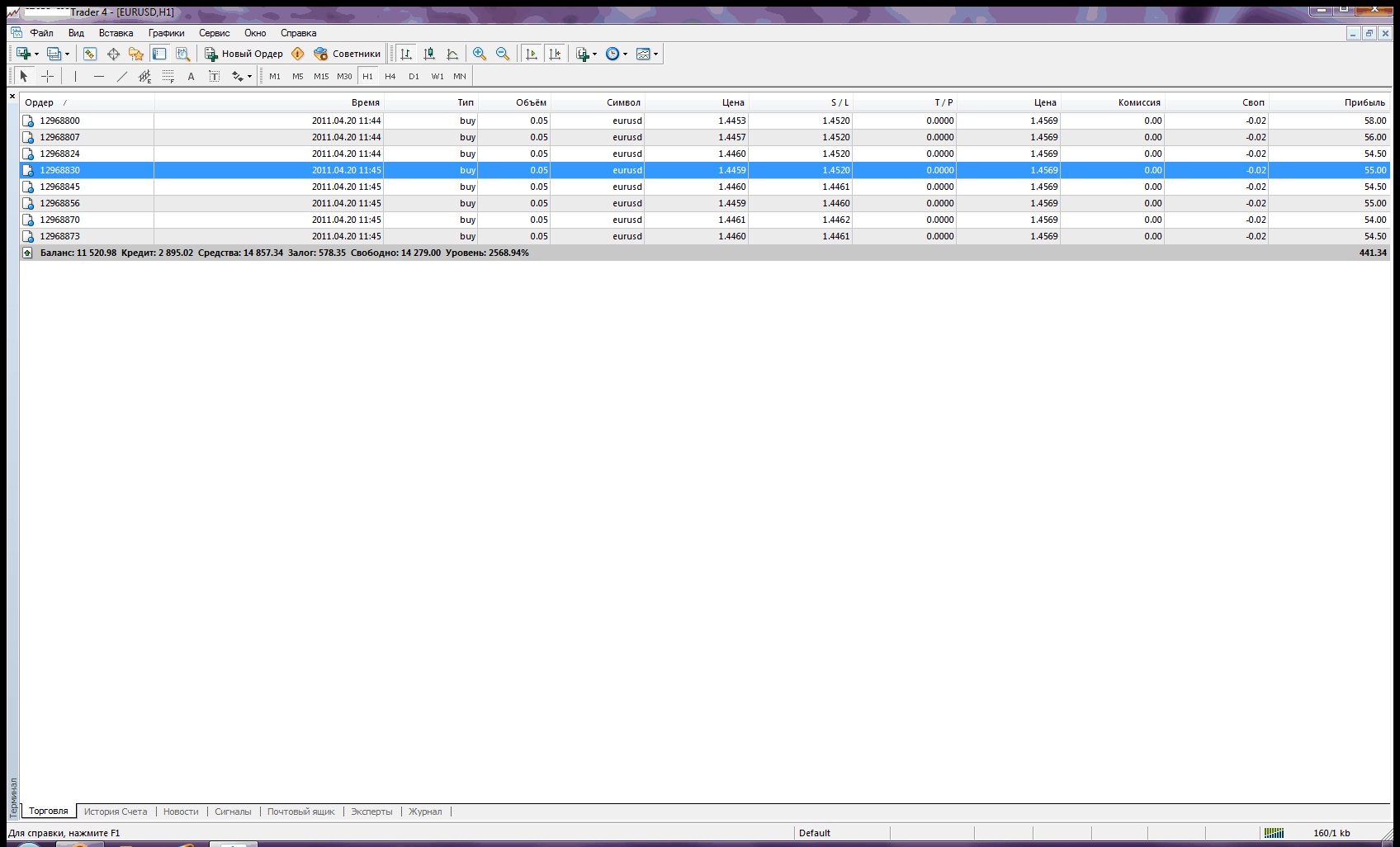Expand the Templates dropdown arrow
This screenshot has height=847, width=1400.
click(655, 54)
